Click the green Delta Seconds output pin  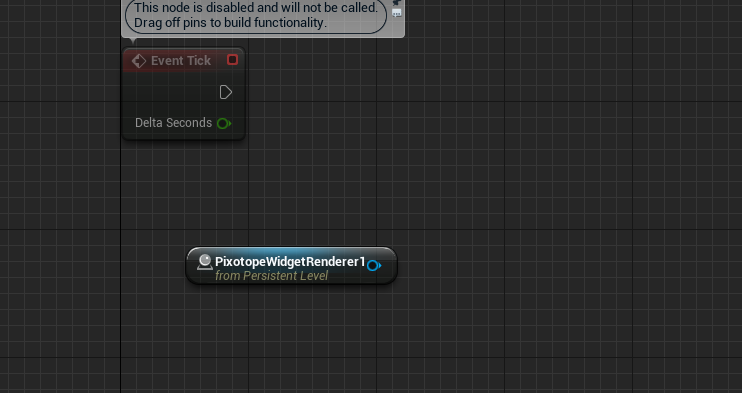pos(224,124)
